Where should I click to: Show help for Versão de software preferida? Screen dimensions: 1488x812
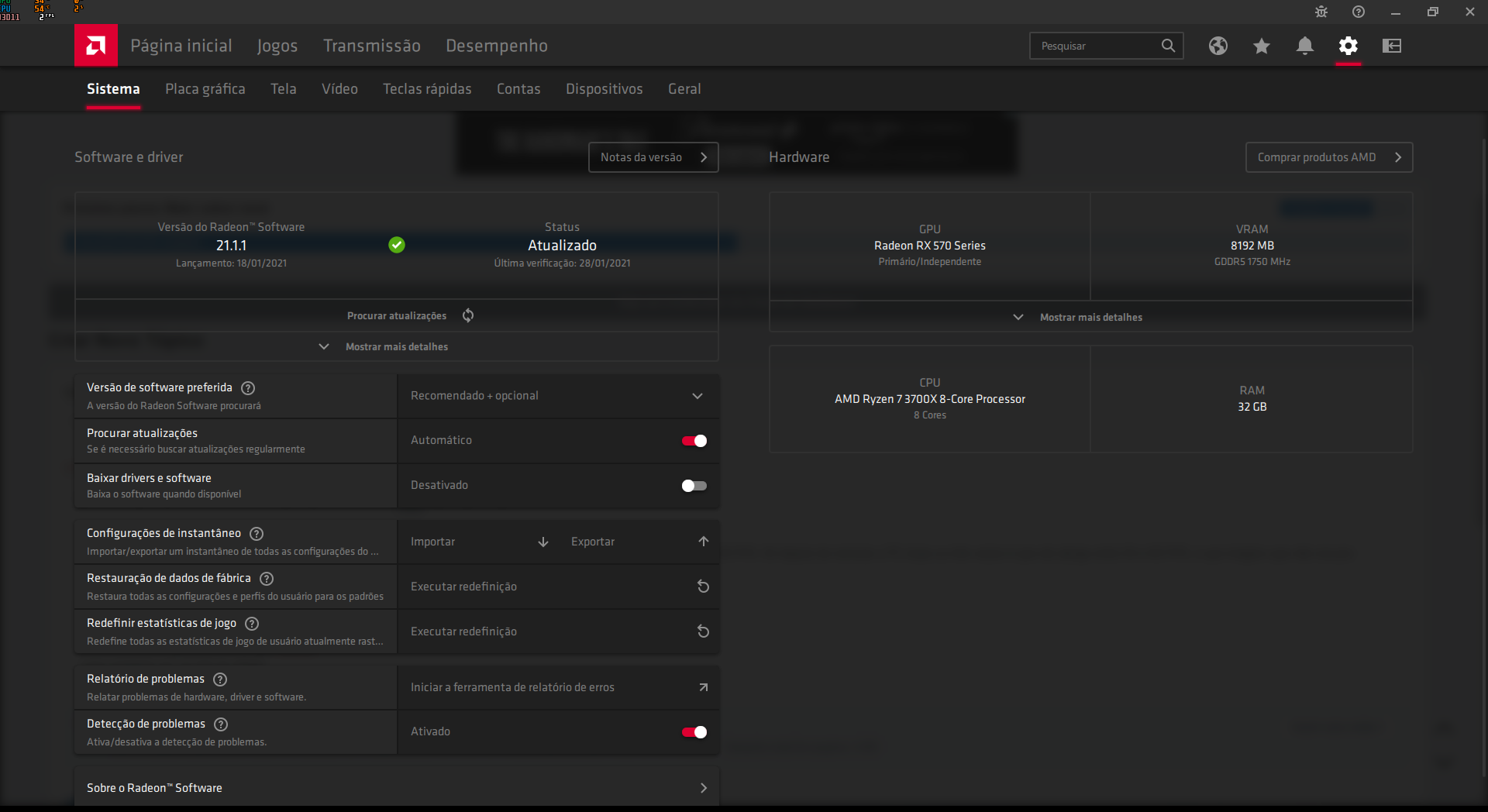pos(248,388)
